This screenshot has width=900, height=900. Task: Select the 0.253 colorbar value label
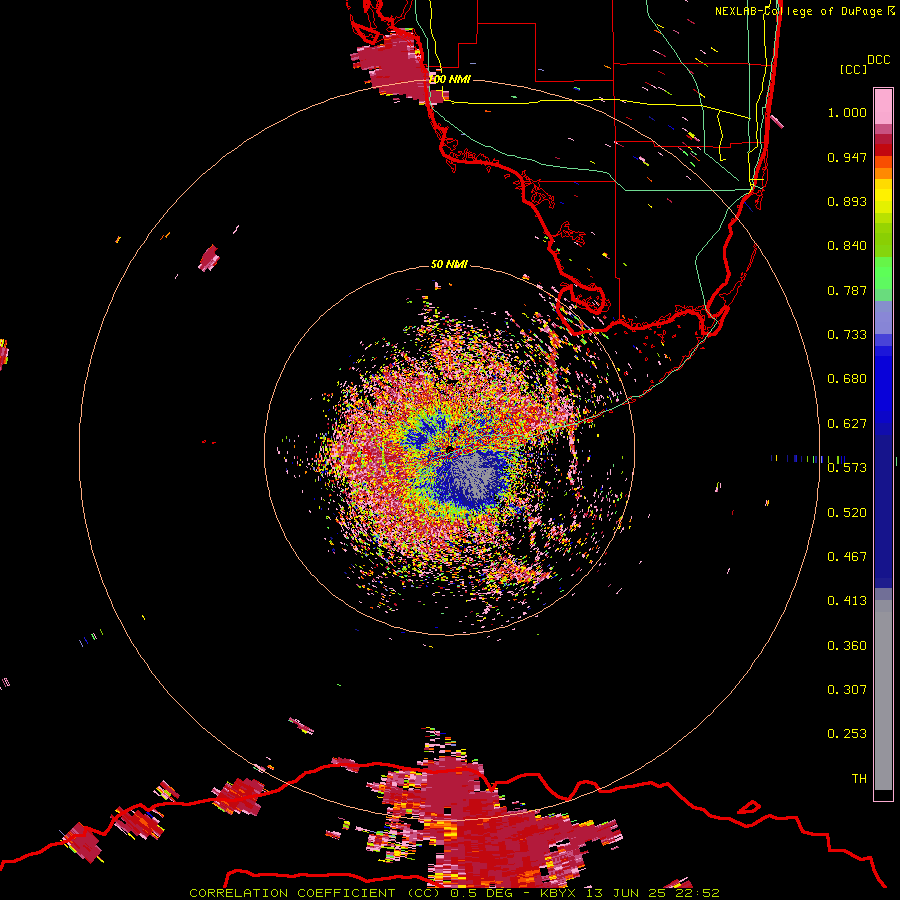coord(847,734)
